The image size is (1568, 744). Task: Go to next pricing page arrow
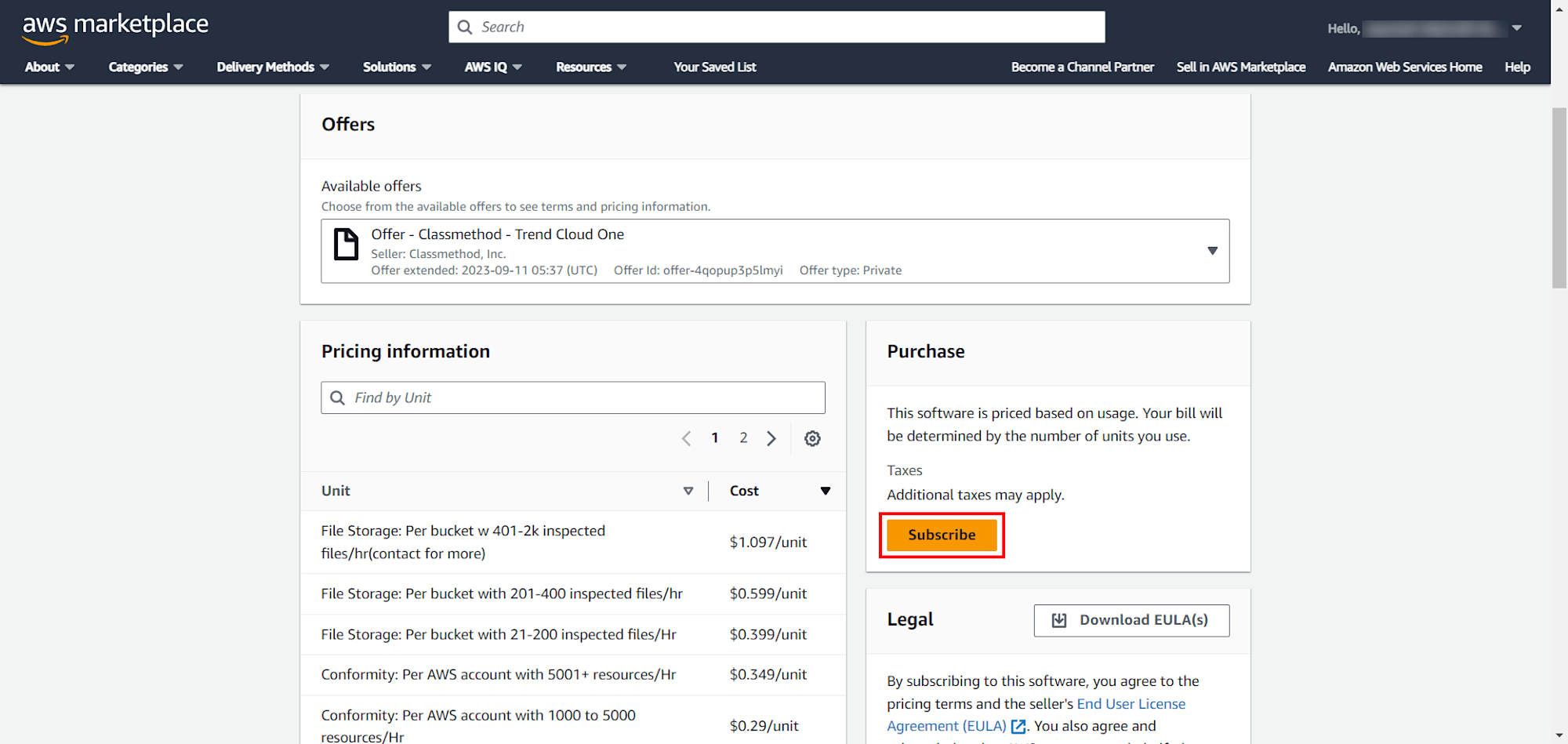[x=771, y=438]
